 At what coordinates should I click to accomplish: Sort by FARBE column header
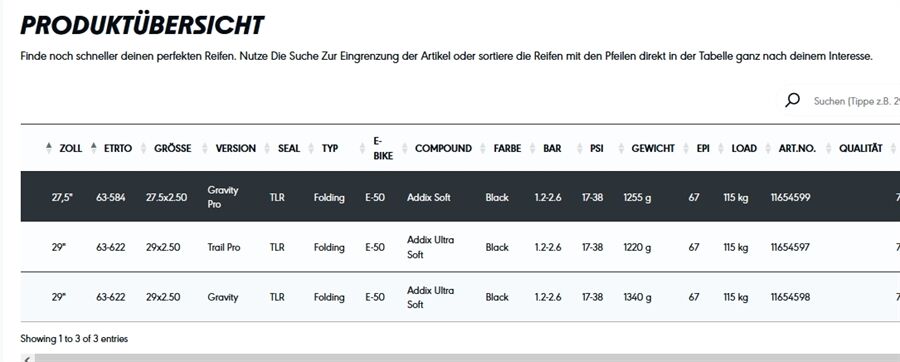pyautogui.click(x=507, y=148)
